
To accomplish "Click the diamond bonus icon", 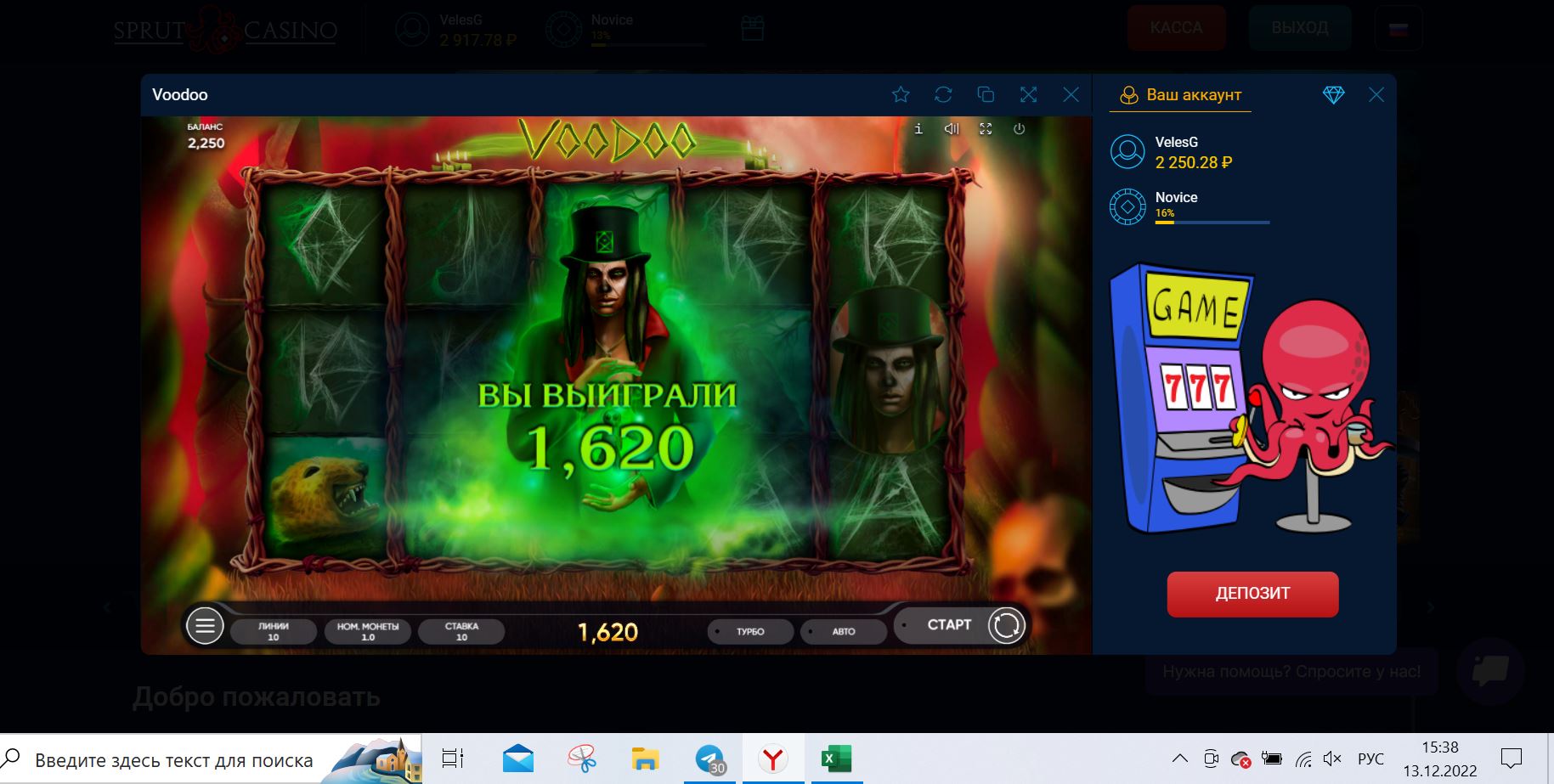I will 1333,95.
